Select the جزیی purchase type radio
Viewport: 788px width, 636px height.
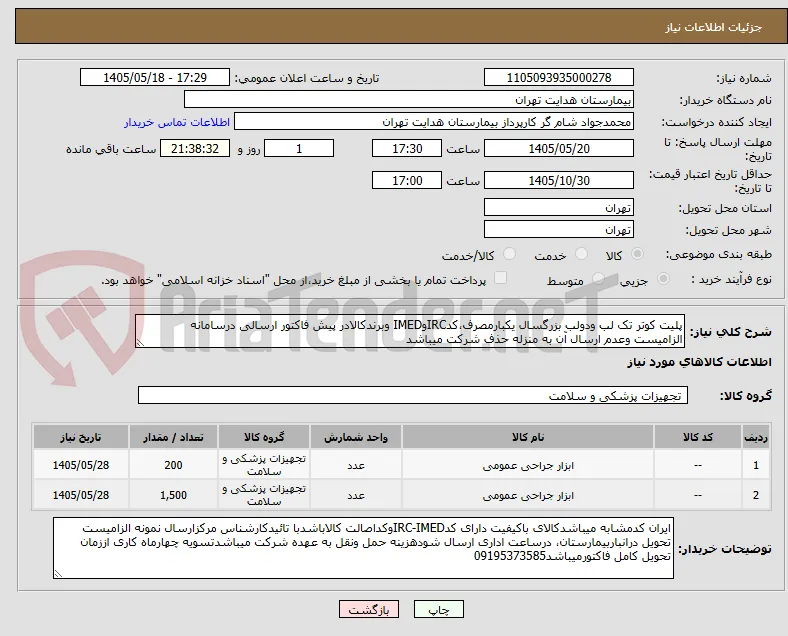coord(663,279)
